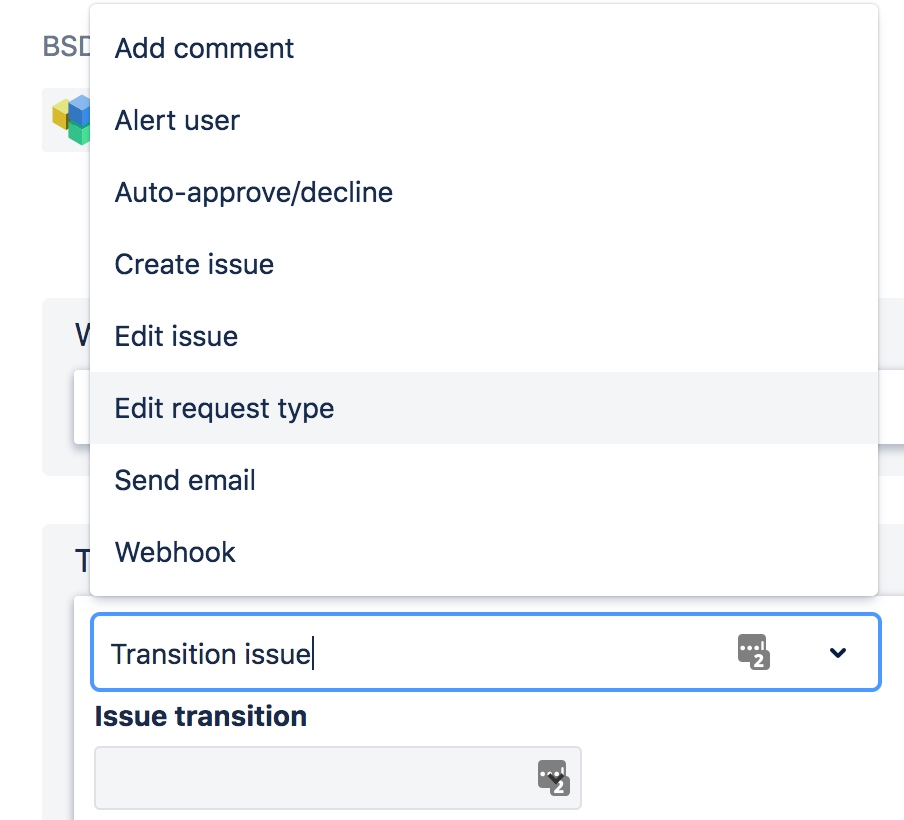Select Webhook from the action list
The height and width of the screenshot is (820, 904).
484,552
